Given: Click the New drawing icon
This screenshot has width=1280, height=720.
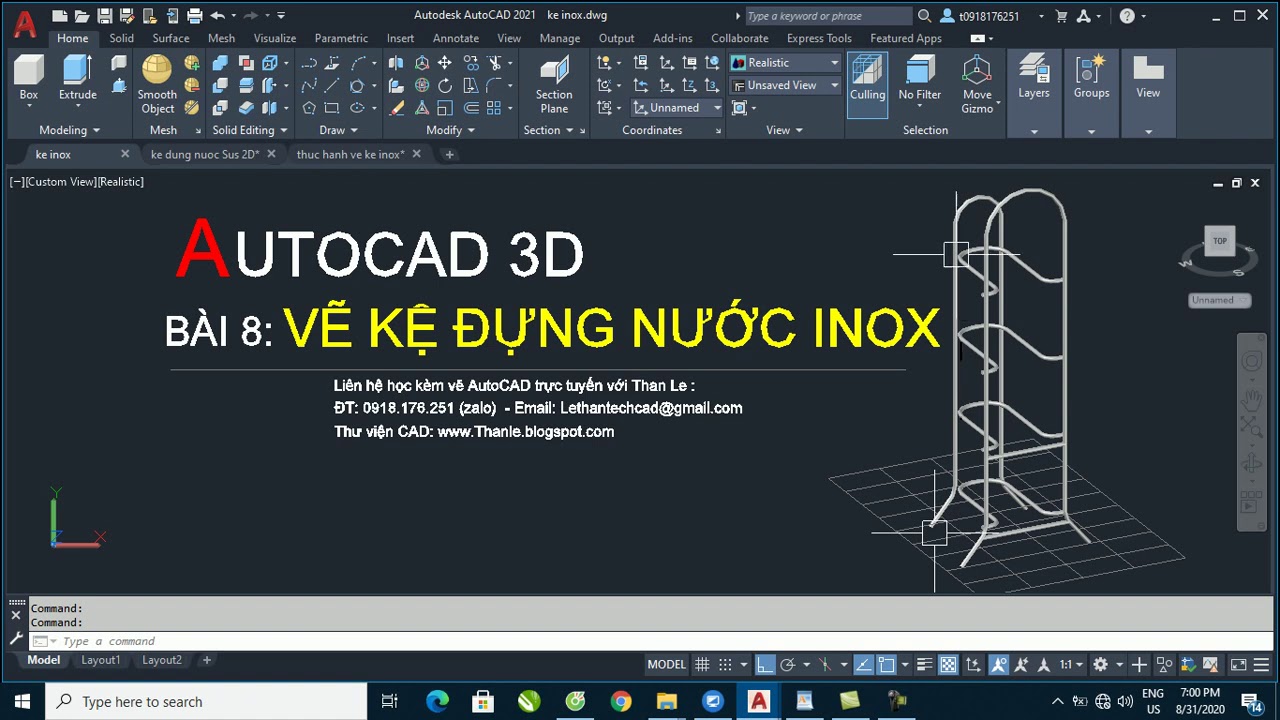Looking at the screenshot, I should [59, 15].
